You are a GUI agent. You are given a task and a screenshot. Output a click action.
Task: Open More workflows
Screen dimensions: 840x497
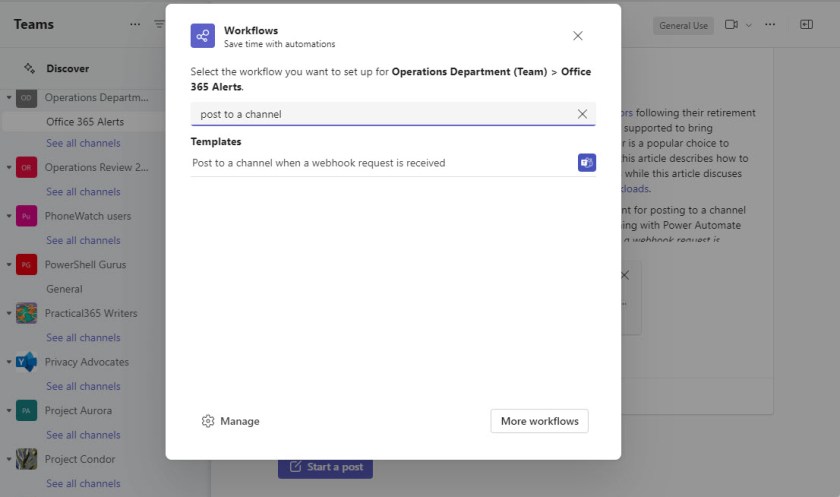pos(539,421)
